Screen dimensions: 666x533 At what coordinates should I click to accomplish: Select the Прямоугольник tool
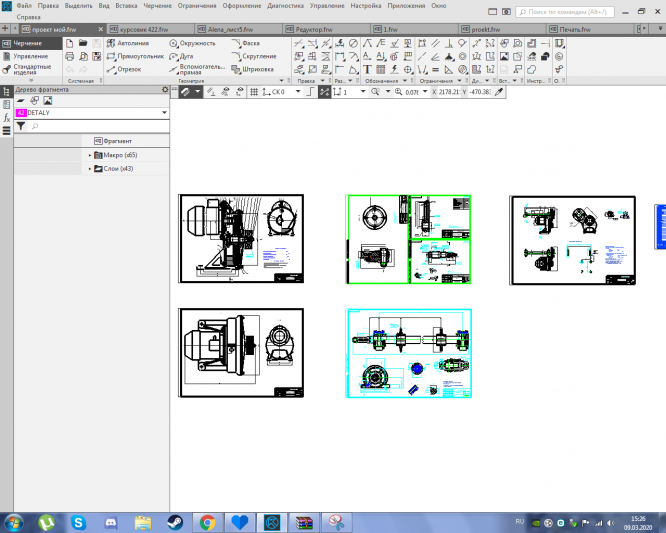click(135, 56)
